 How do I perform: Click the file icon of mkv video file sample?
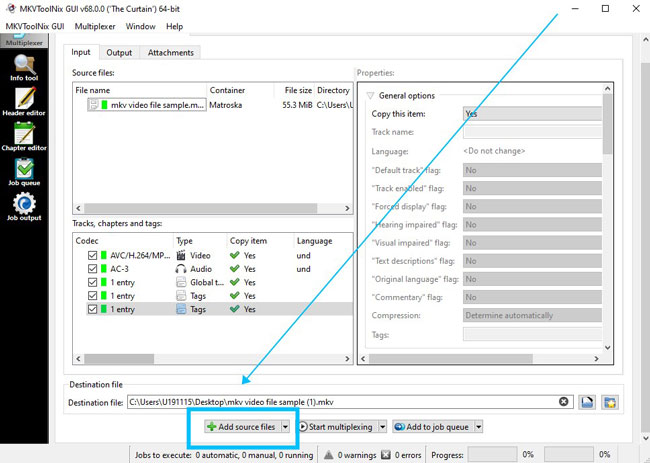tap(94, 105)
